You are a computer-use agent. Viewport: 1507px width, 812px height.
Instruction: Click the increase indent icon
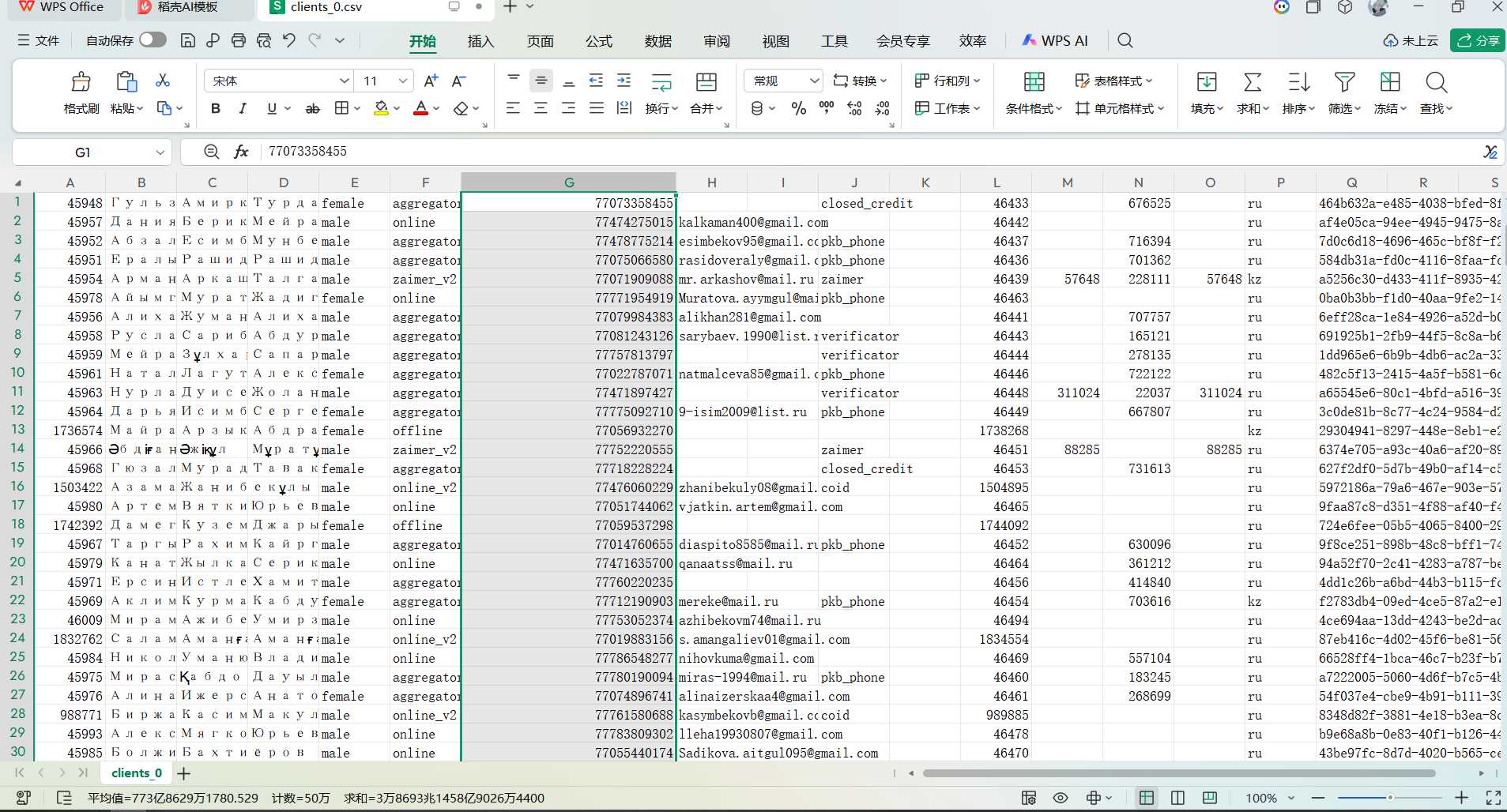tap(624, 81)
